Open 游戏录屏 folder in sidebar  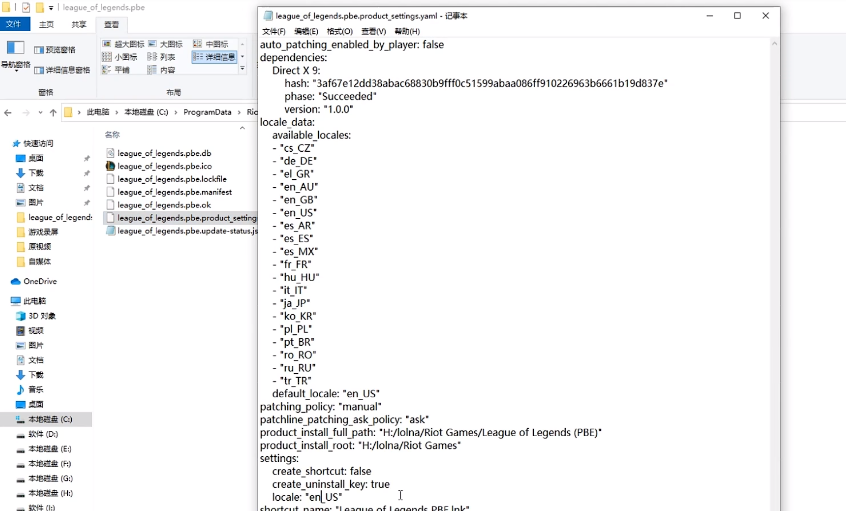(x=37, y=232)
